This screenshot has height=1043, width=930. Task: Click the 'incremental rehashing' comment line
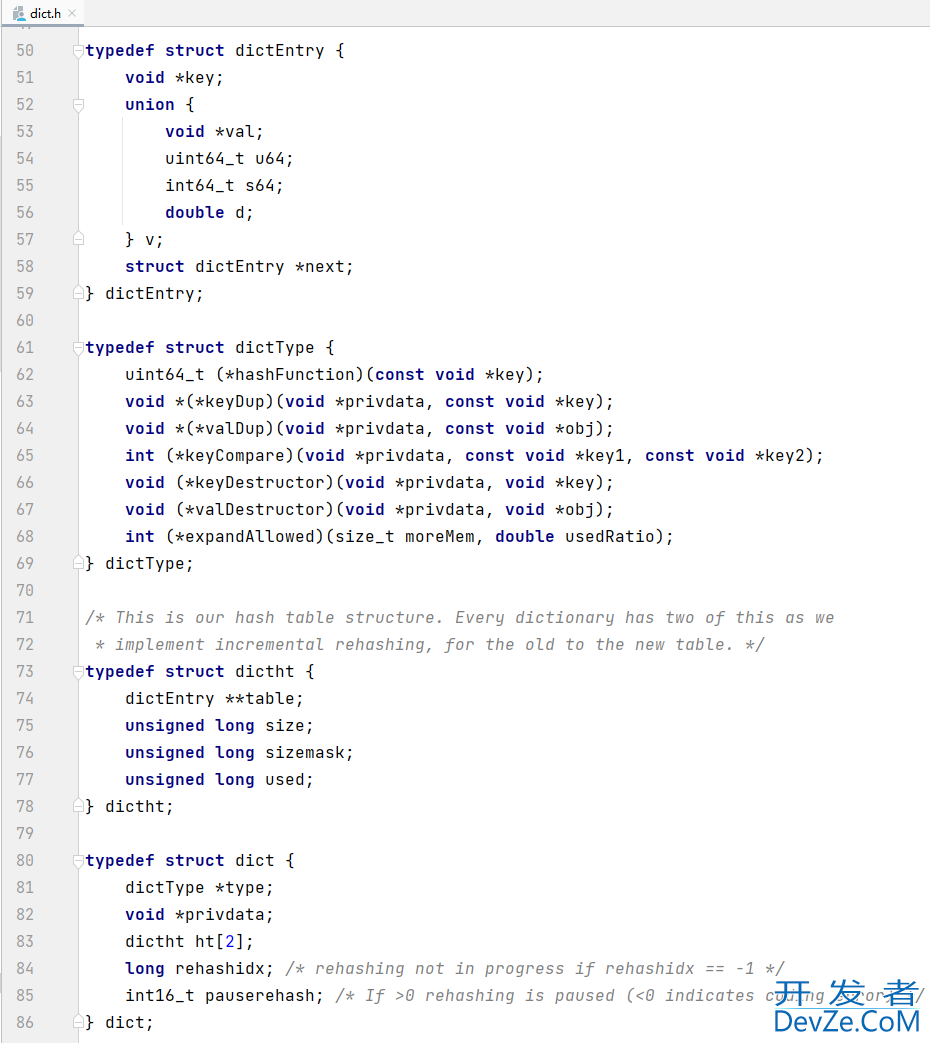point(430,645)
